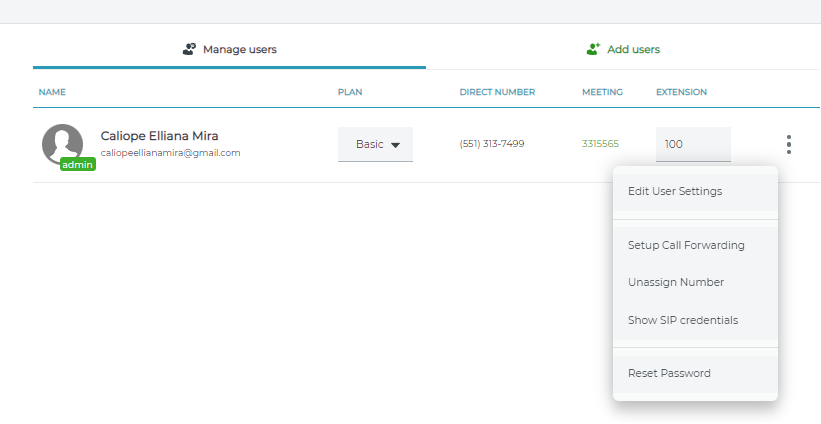Click Caliope's gray avatar picture
The height and width of the screenshot is (424, 821).
click(x=62, y=144)
